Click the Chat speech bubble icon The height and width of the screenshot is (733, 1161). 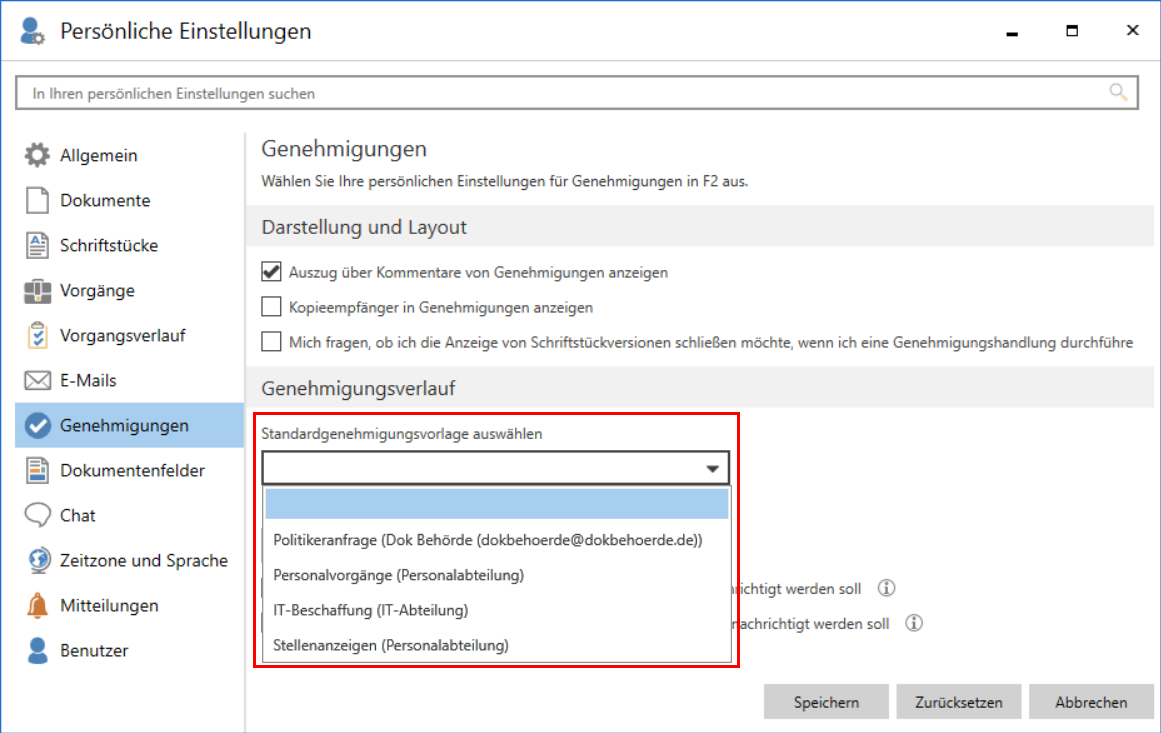tap(37, 515)
